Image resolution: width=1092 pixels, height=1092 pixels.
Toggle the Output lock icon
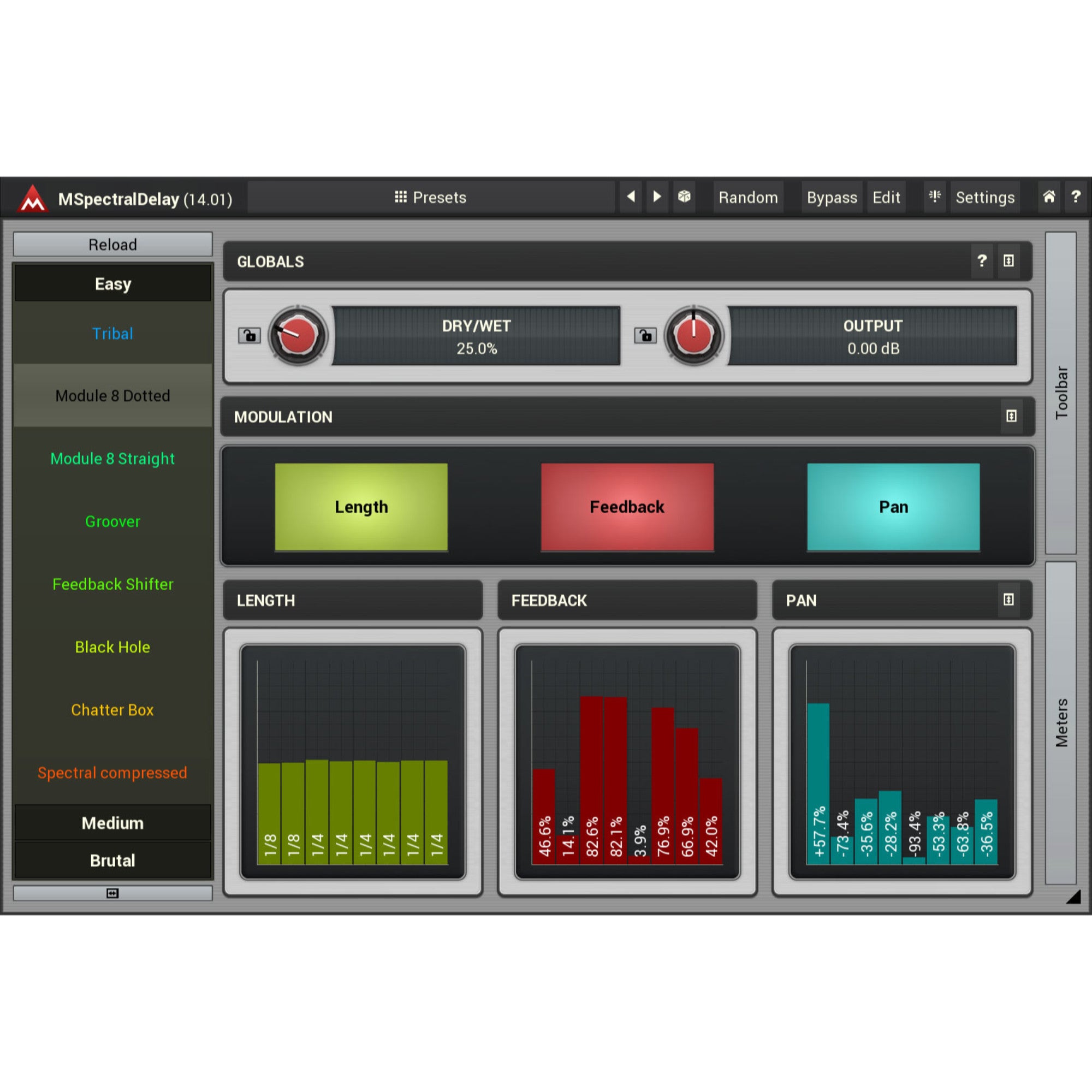(645, 335)
